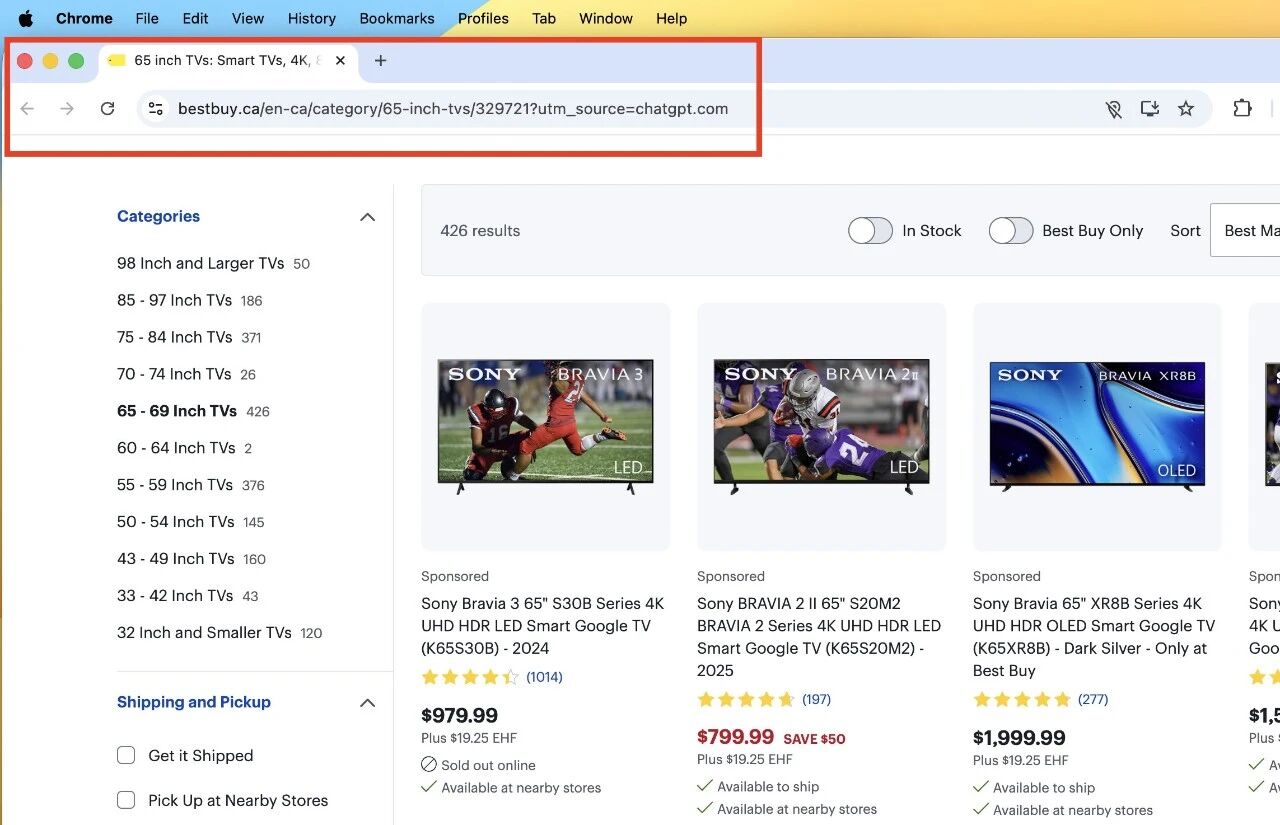Open the Extensions puzzle icon
Viewport: 1280px width, 825px height.
coord(1242,109)
